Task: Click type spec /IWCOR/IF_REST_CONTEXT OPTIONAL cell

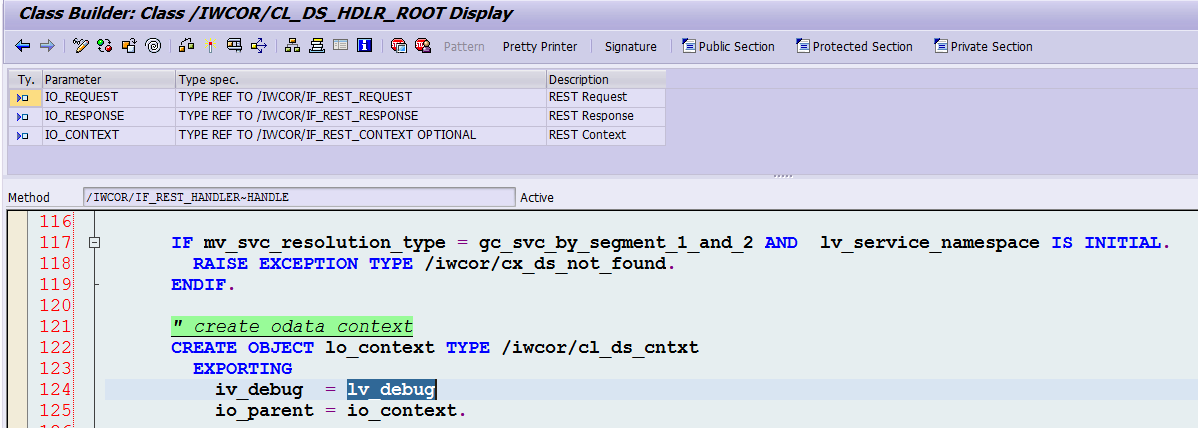Action: (x=361, y=135)
